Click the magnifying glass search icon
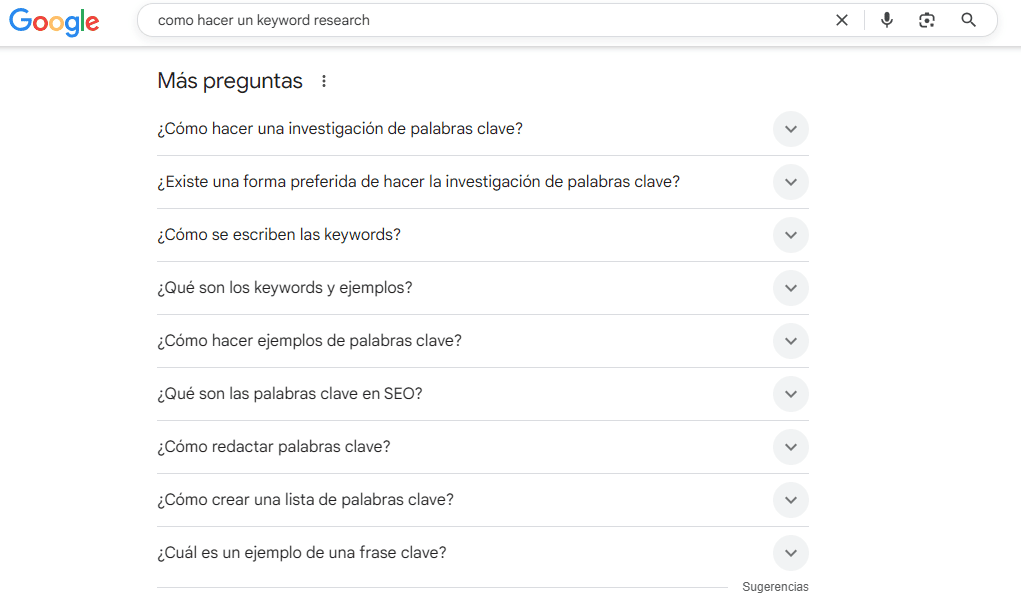1024x601 pixels. pyautogui.click(x=968, y=20)
